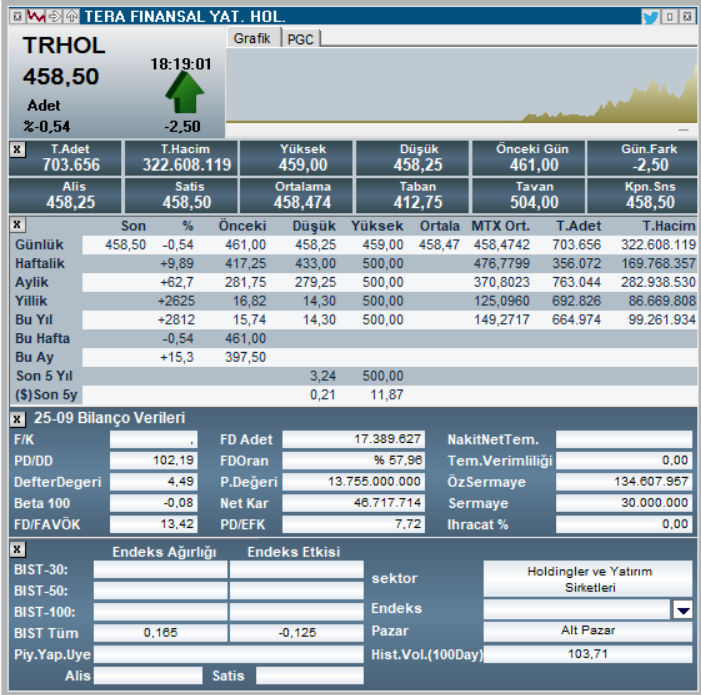Click the Alis 458,25 tile
This screenshot has width=701, height=695.
point(65,195)
